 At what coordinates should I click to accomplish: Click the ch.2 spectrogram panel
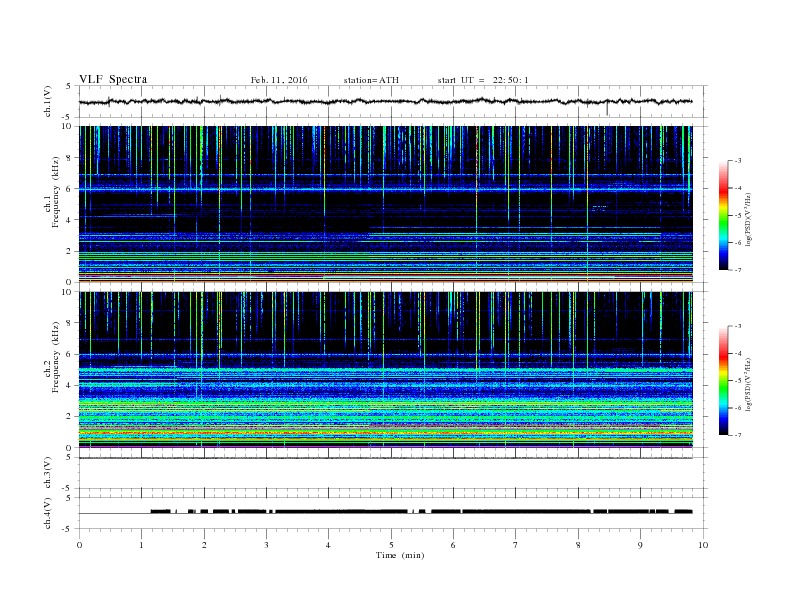pos(385,370)
